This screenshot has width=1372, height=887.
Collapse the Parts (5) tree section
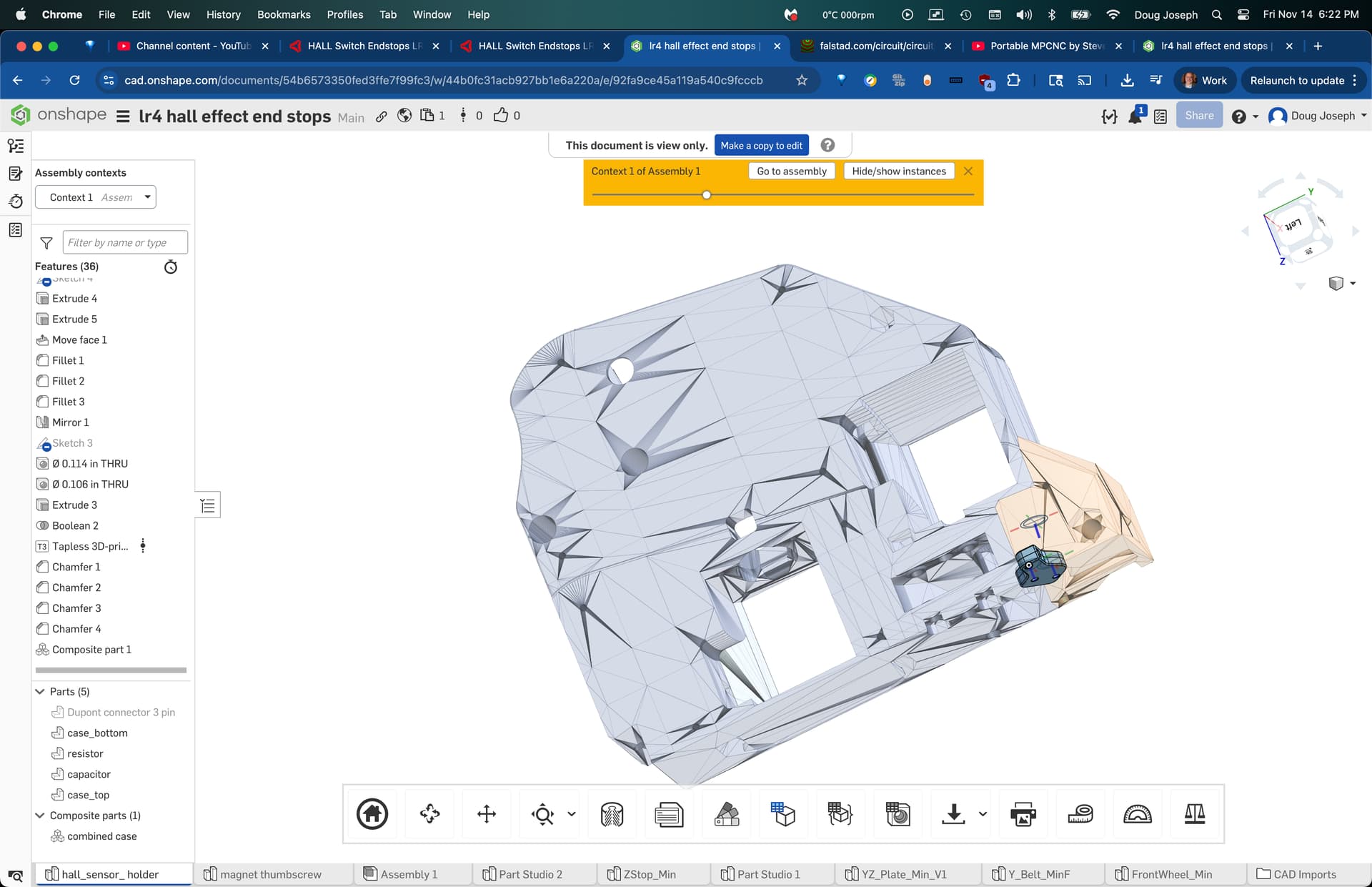(x=40, y=692)
